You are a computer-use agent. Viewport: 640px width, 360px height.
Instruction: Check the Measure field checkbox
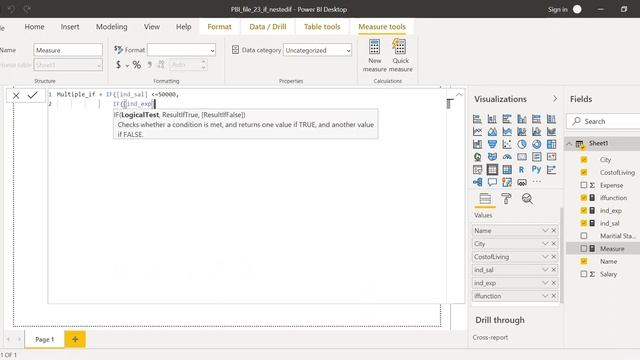click(584, 248)
